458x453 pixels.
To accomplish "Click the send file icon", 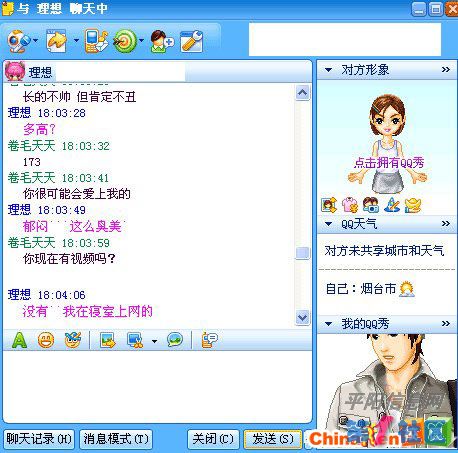I will [x=57, y=41].
